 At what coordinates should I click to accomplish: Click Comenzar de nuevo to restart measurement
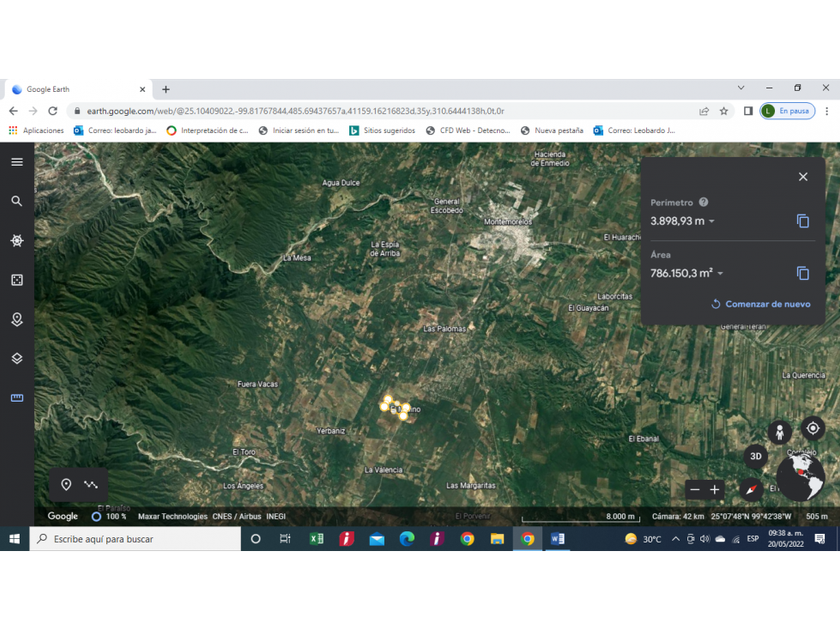pos(761,304)
